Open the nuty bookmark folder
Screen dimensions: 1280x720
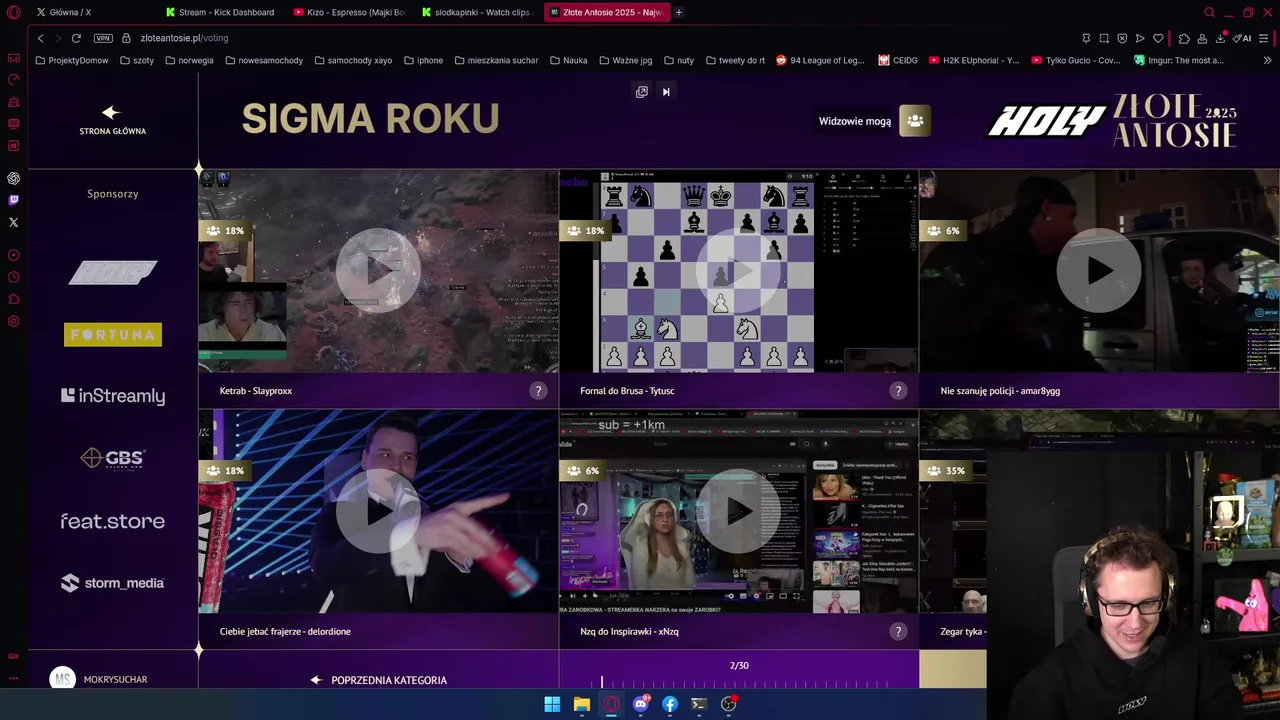(x=679, y=60)
